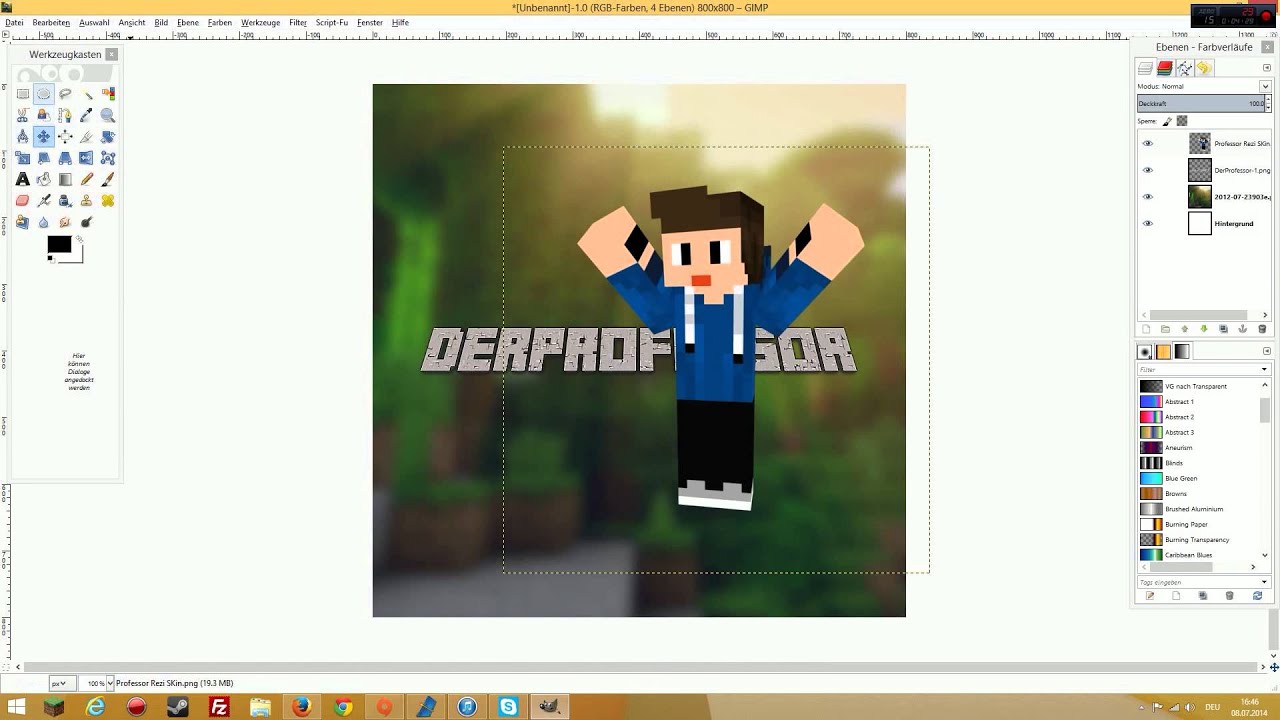Viewport: 1280px width, 720px height.
Task: Select the Alignment tool
Action: 65,136
